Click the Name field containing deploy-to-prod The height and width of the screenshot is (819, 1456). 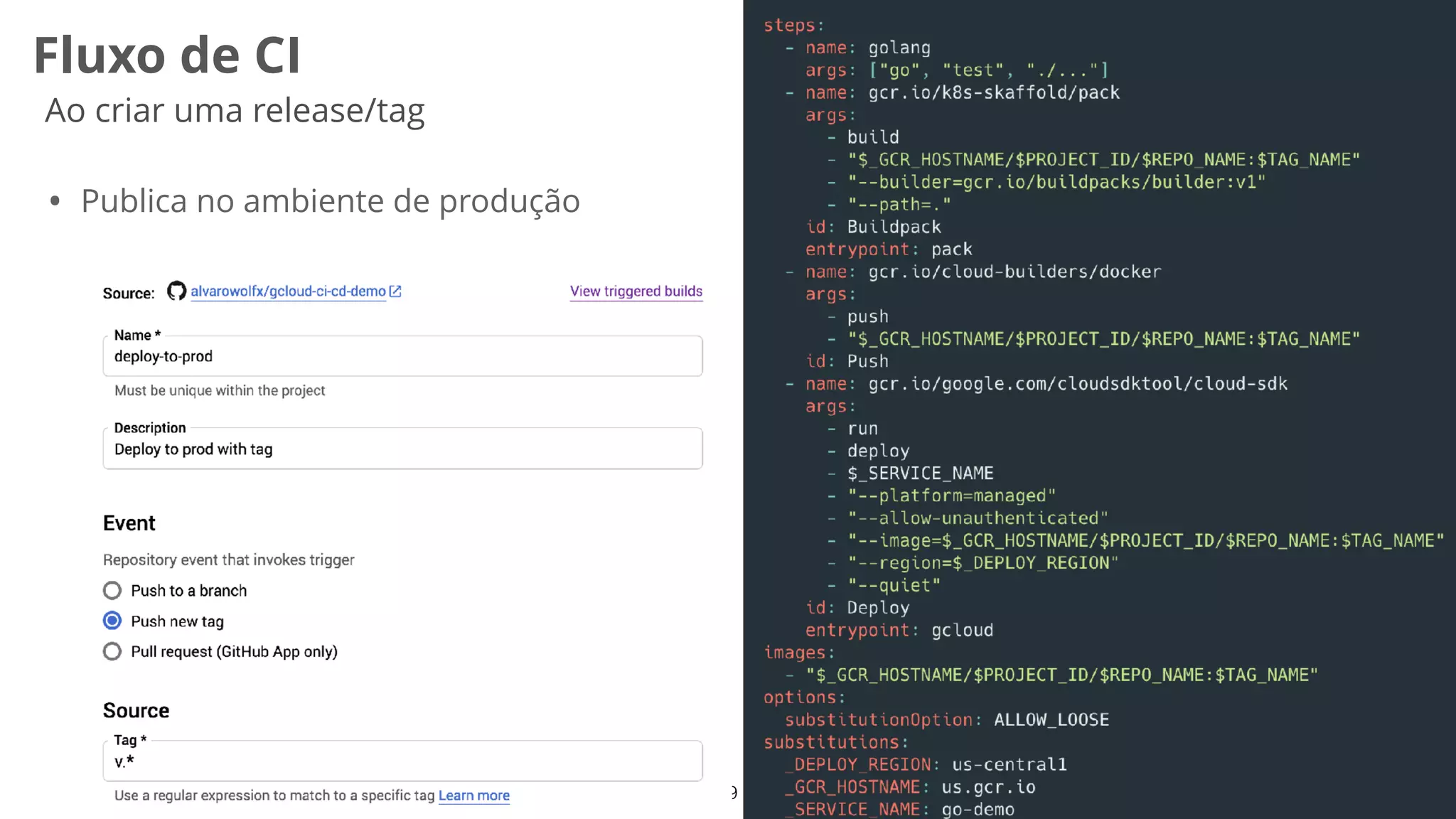click(402, 356)
